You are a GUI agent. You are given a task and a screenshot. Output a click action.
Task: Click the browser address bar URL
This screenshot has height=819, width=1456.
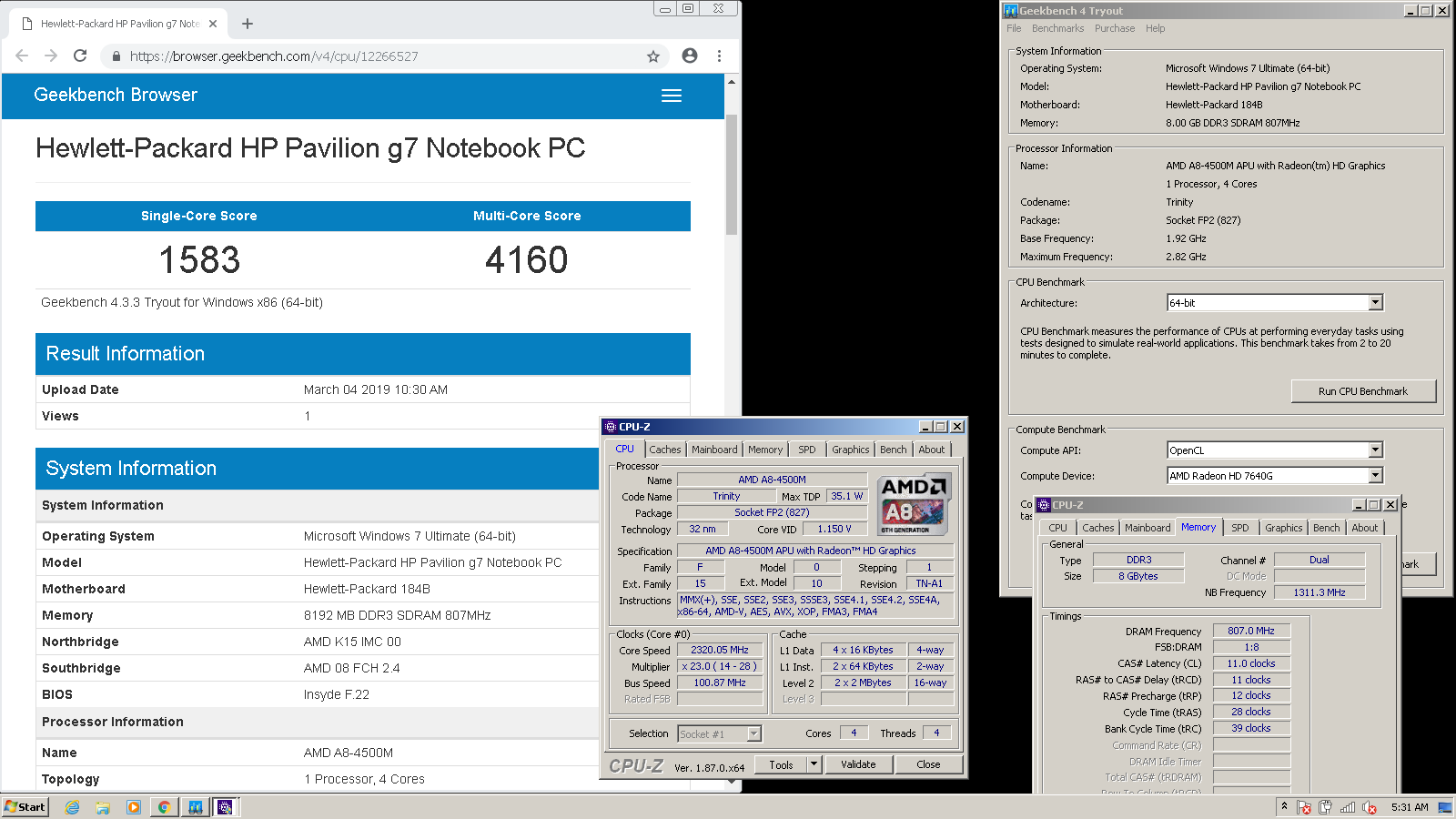coord(274,56)
